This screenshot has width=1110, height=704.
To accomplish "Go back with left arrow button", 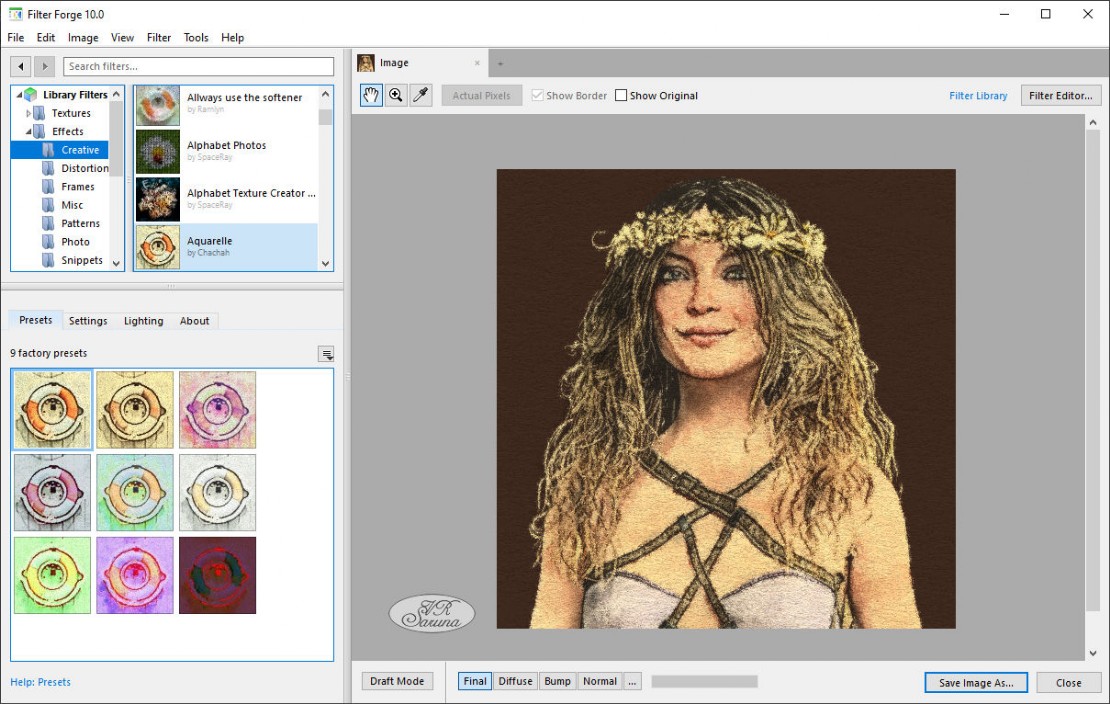I will pos(21,66).
